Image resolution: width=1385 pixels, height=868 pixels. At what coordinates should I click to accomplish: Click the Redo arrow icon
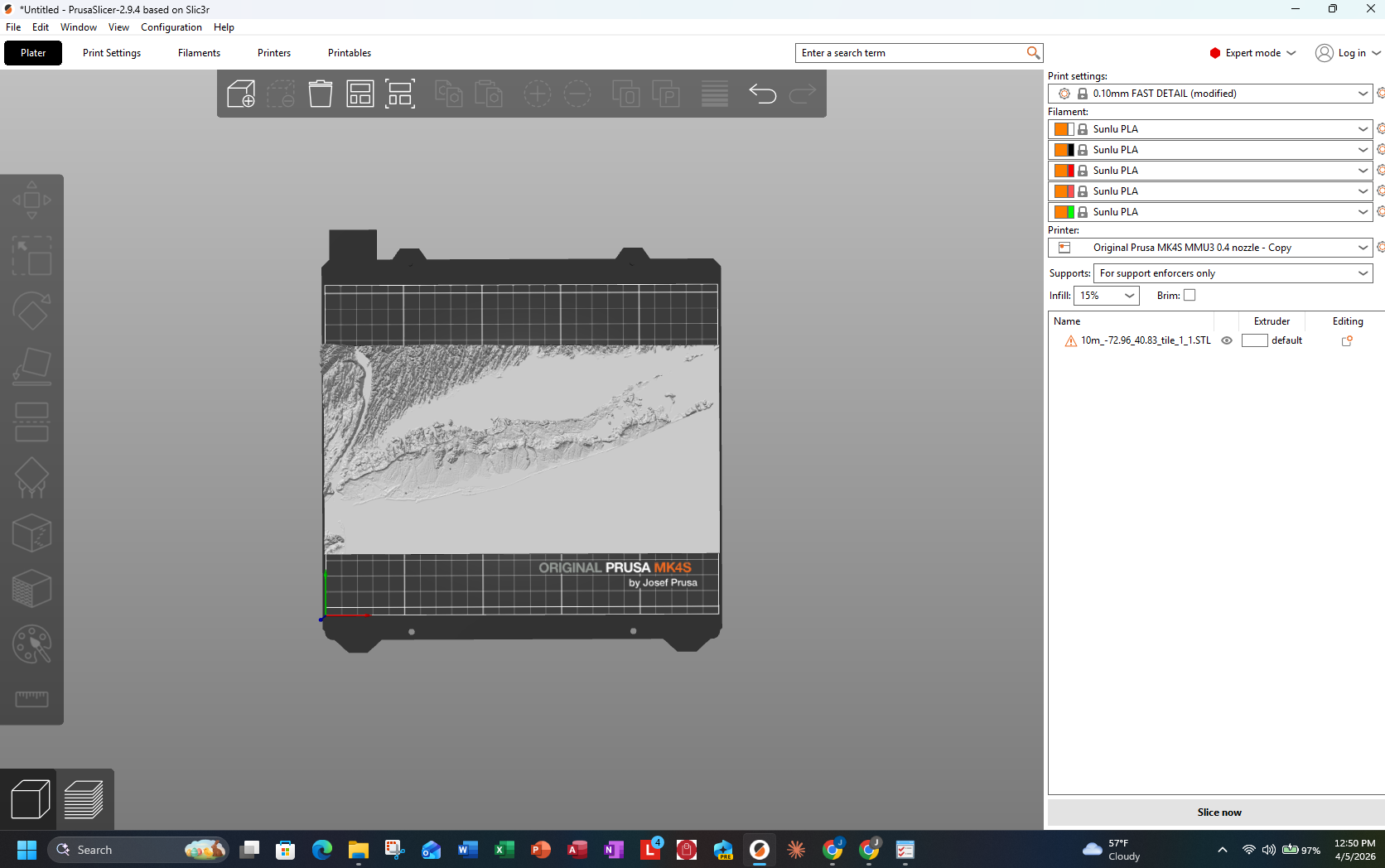point(802,94)
